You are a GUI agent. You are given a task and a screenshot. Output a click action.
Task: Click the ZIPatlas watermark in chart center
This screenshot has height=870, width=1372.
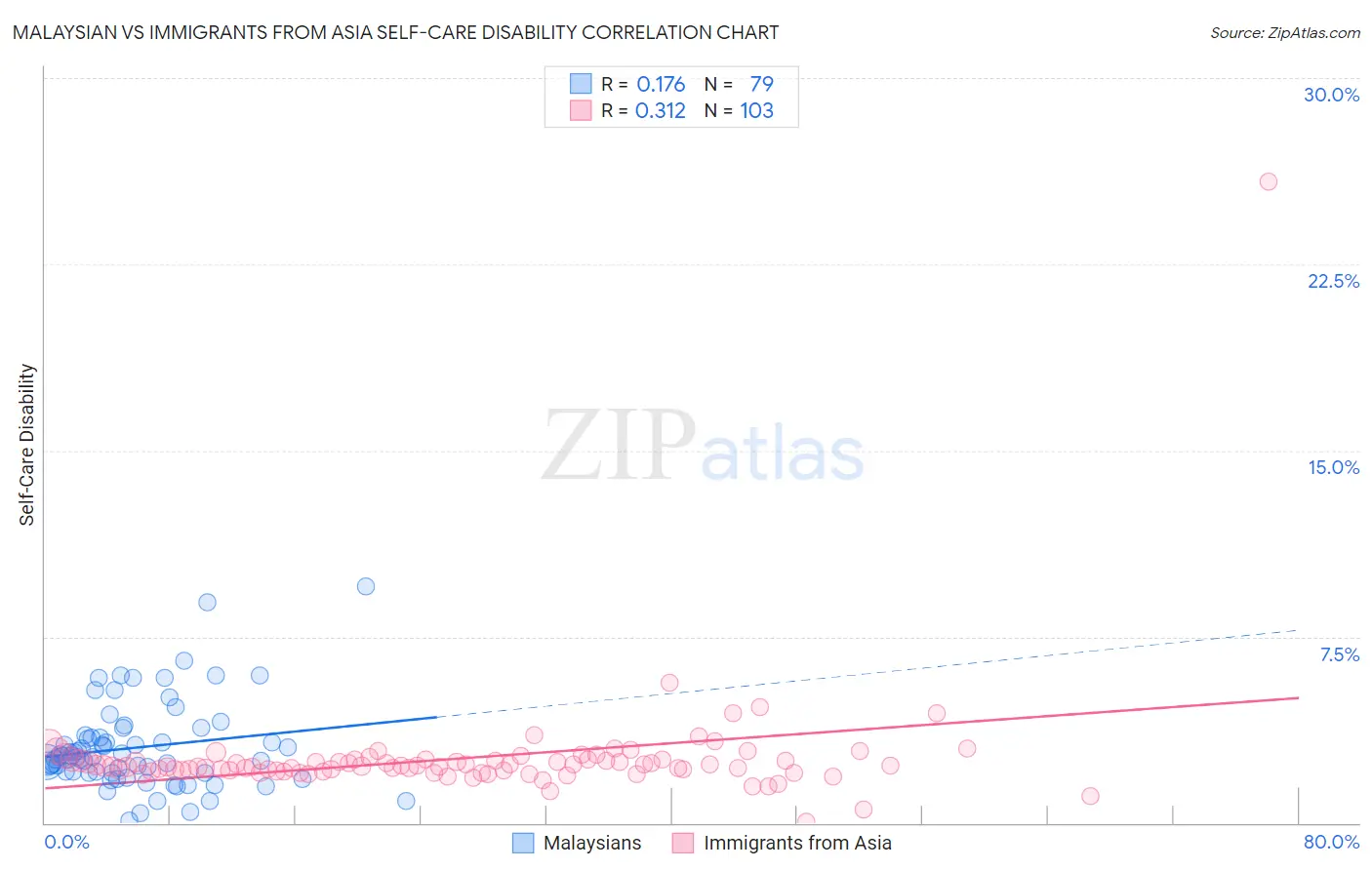703,447
